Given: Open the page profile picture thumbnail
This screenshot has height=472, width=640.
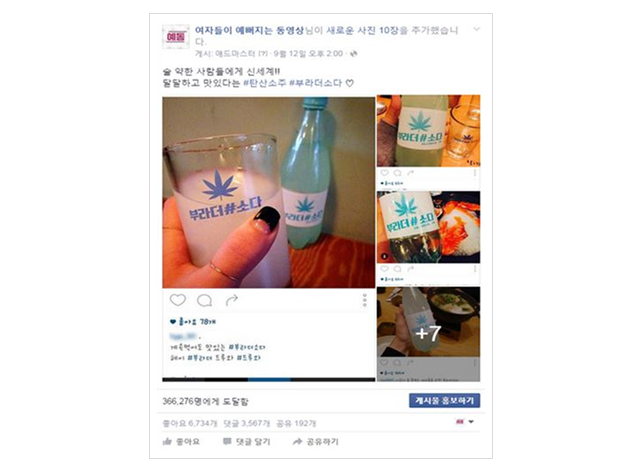Looking at the screenshot, I should 176,37.
